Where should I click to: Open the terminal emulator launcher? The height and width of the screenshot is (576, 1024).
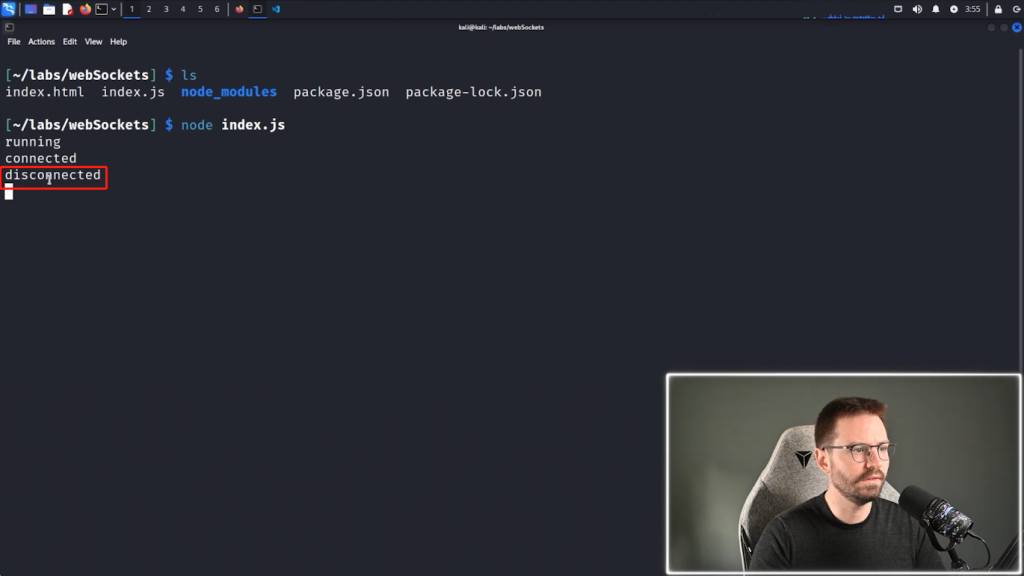coord(101,9)
